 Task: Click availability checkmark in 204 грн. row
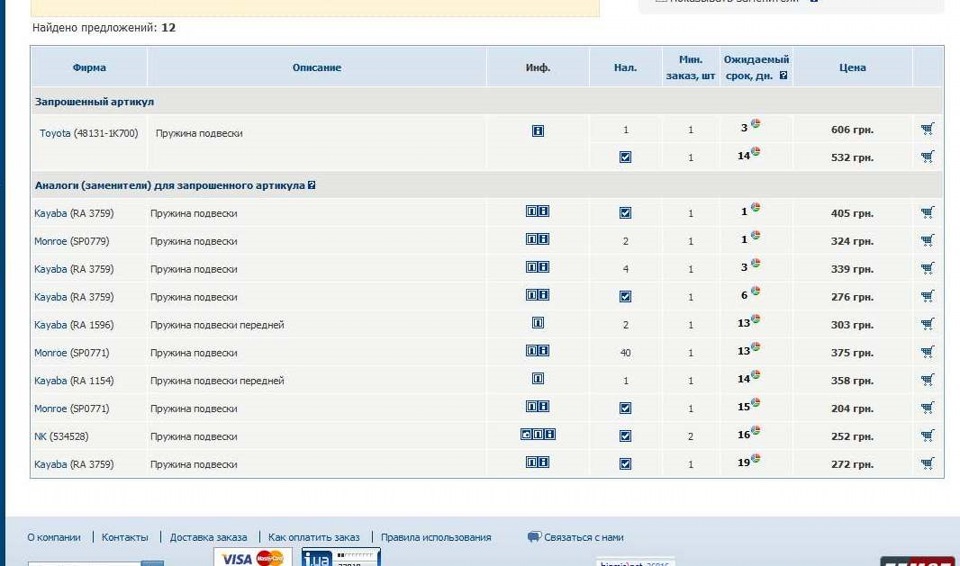coord(625,408)
